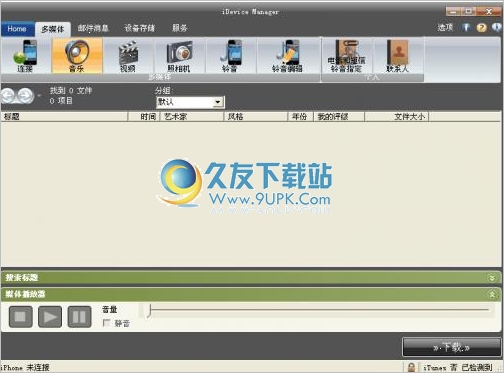Expand the 搜索标题 panel
Viewport: 504px width, 373px height.
point(492,278)
